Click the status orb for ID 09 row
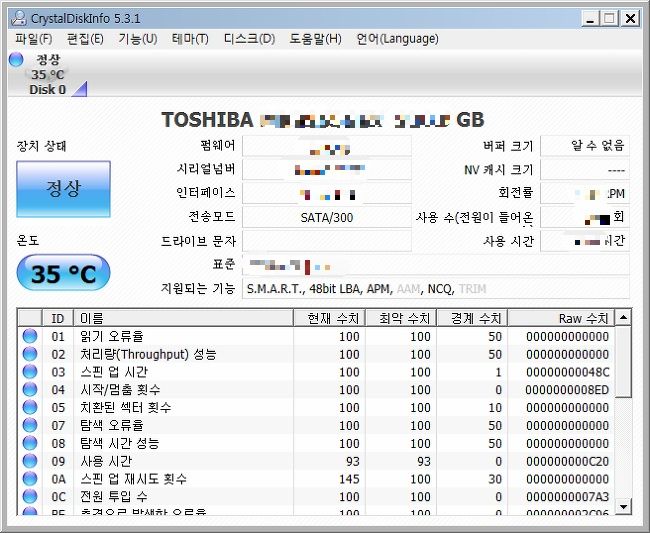Image resolution: width=650 pixels, height=533 pixels. [x=30, y=460]
